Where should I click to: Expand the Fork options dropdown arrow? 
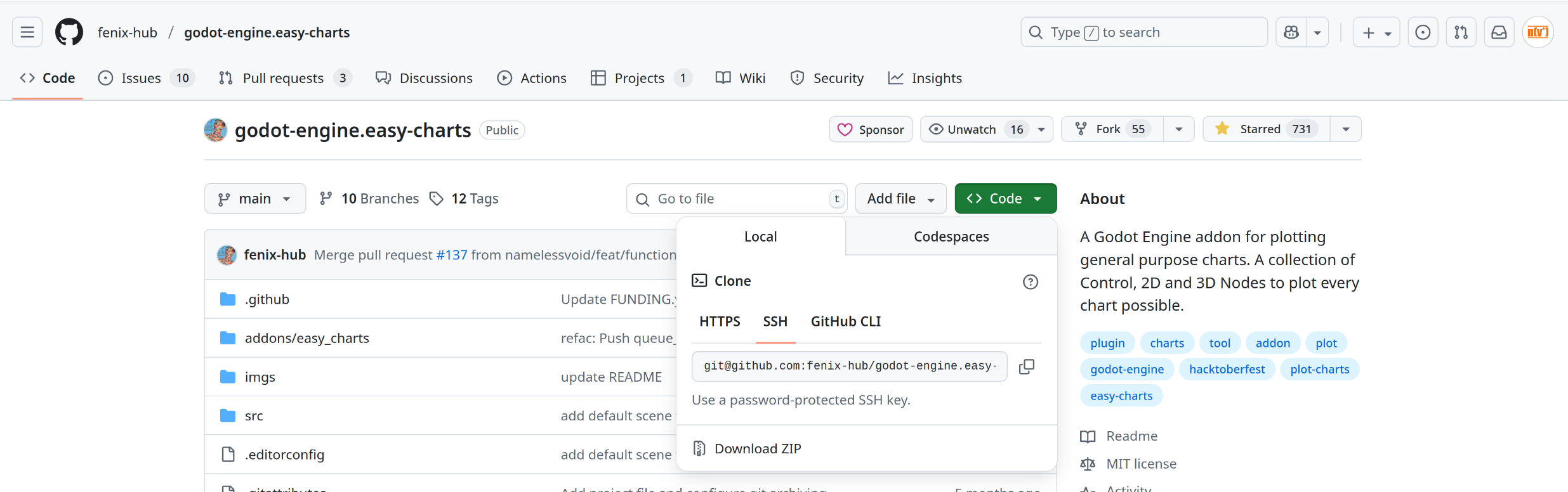pyautogui.click(x=1178, y=129)
